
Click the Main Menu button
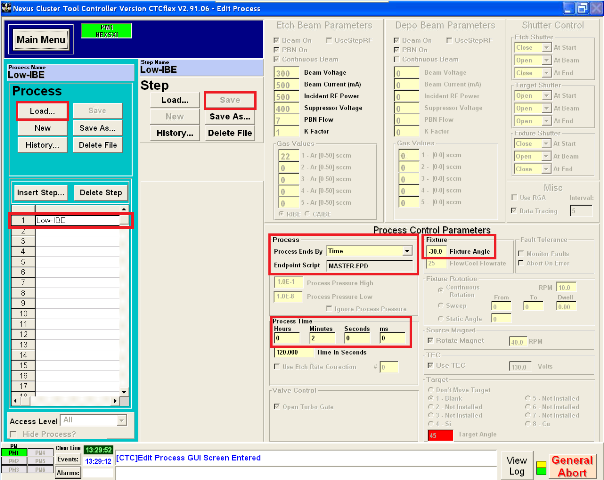pos(41,40)
